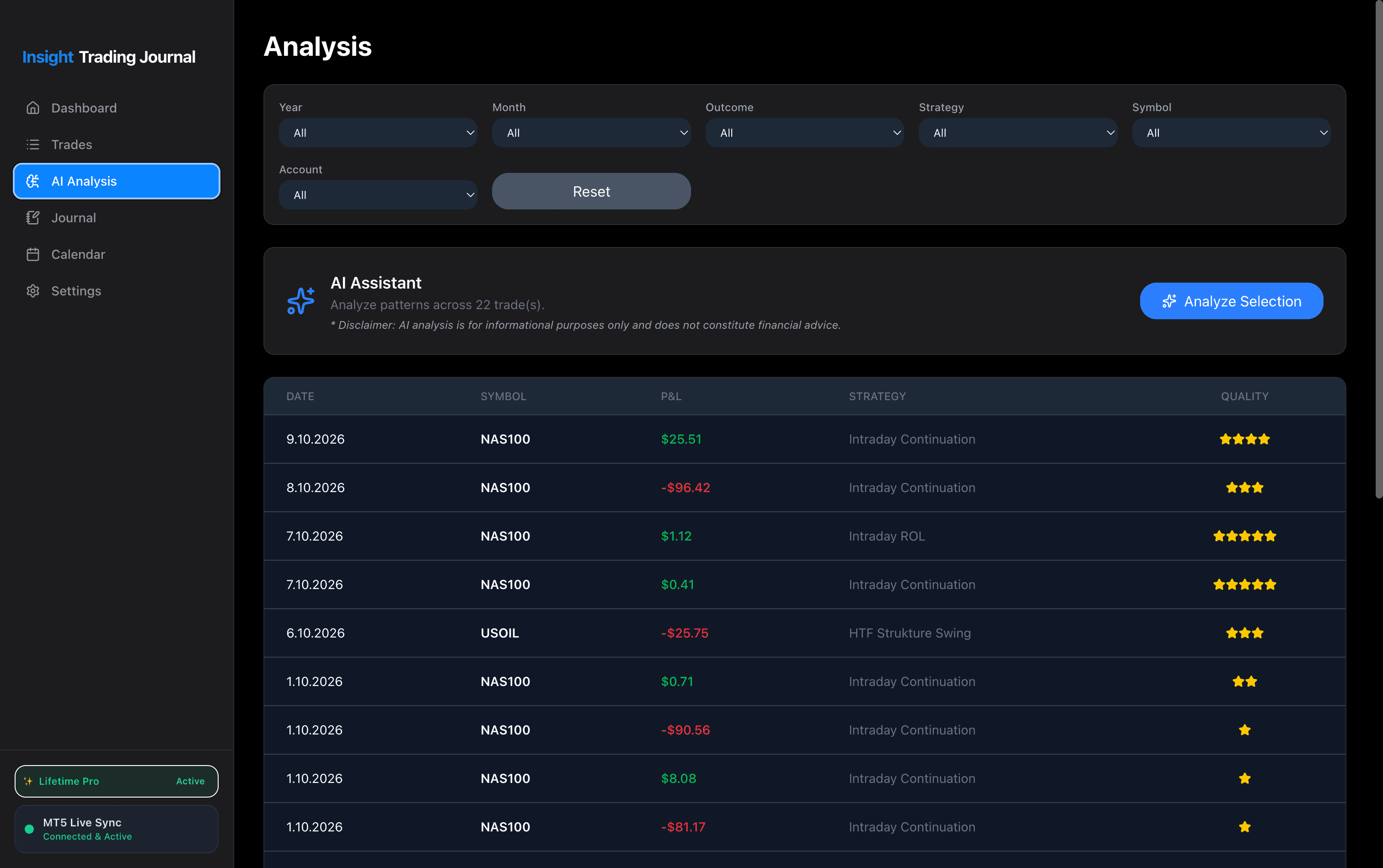Open the Journal page

[117, 218]
